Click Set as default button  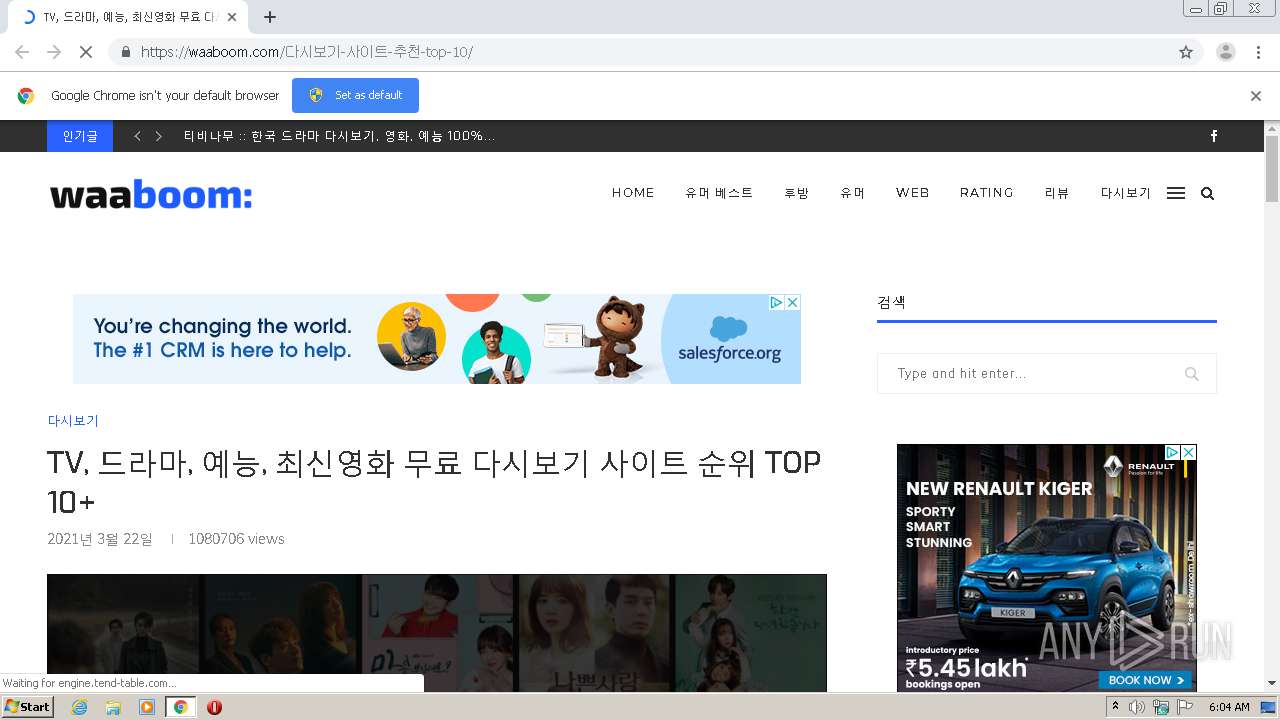(355, 95)
